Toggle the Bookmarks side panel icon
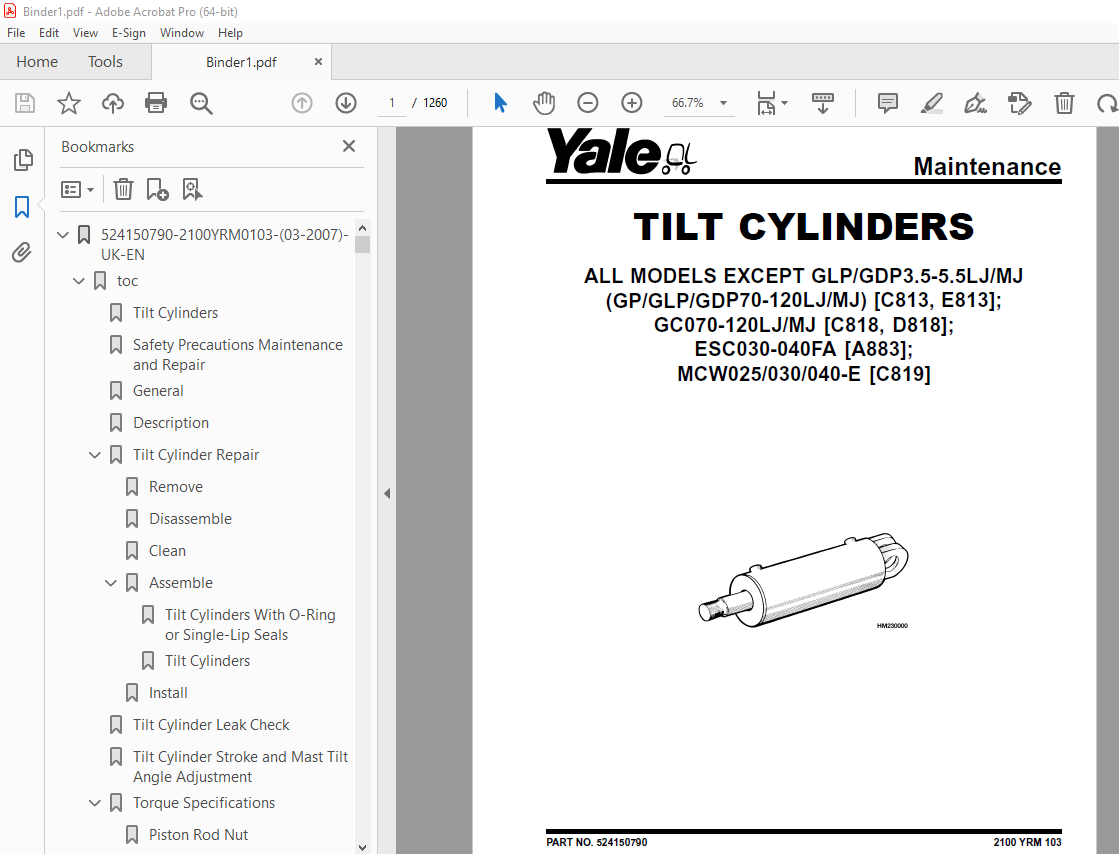The image size is (1119, 854). 22,207
